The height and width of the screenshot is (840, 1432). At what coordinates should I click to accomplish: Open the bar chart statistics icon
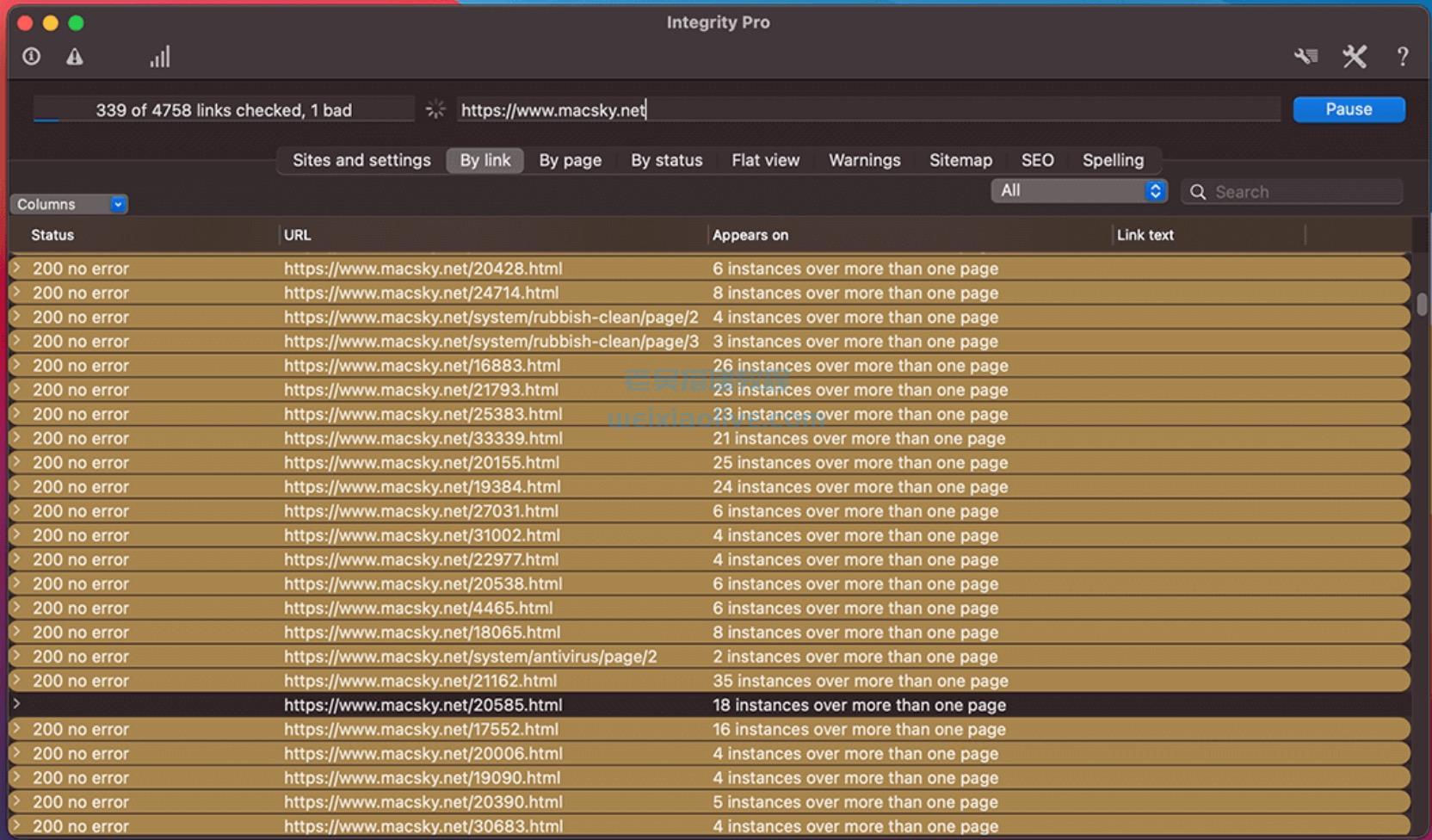160,57
